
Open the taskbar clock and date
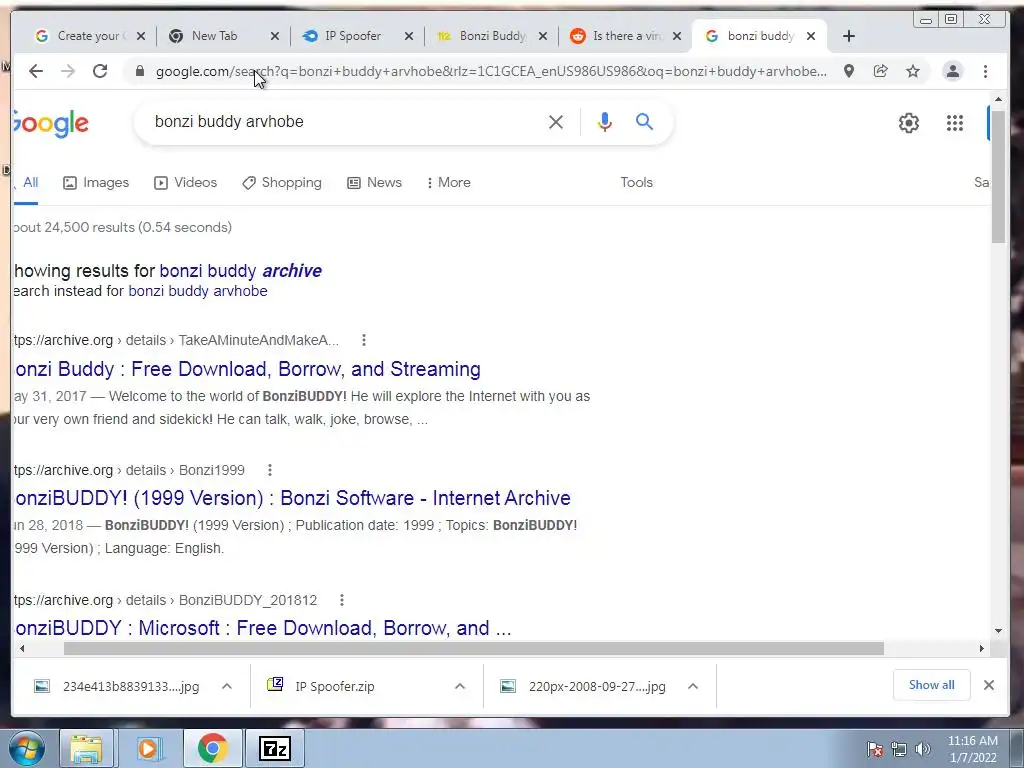972,749
